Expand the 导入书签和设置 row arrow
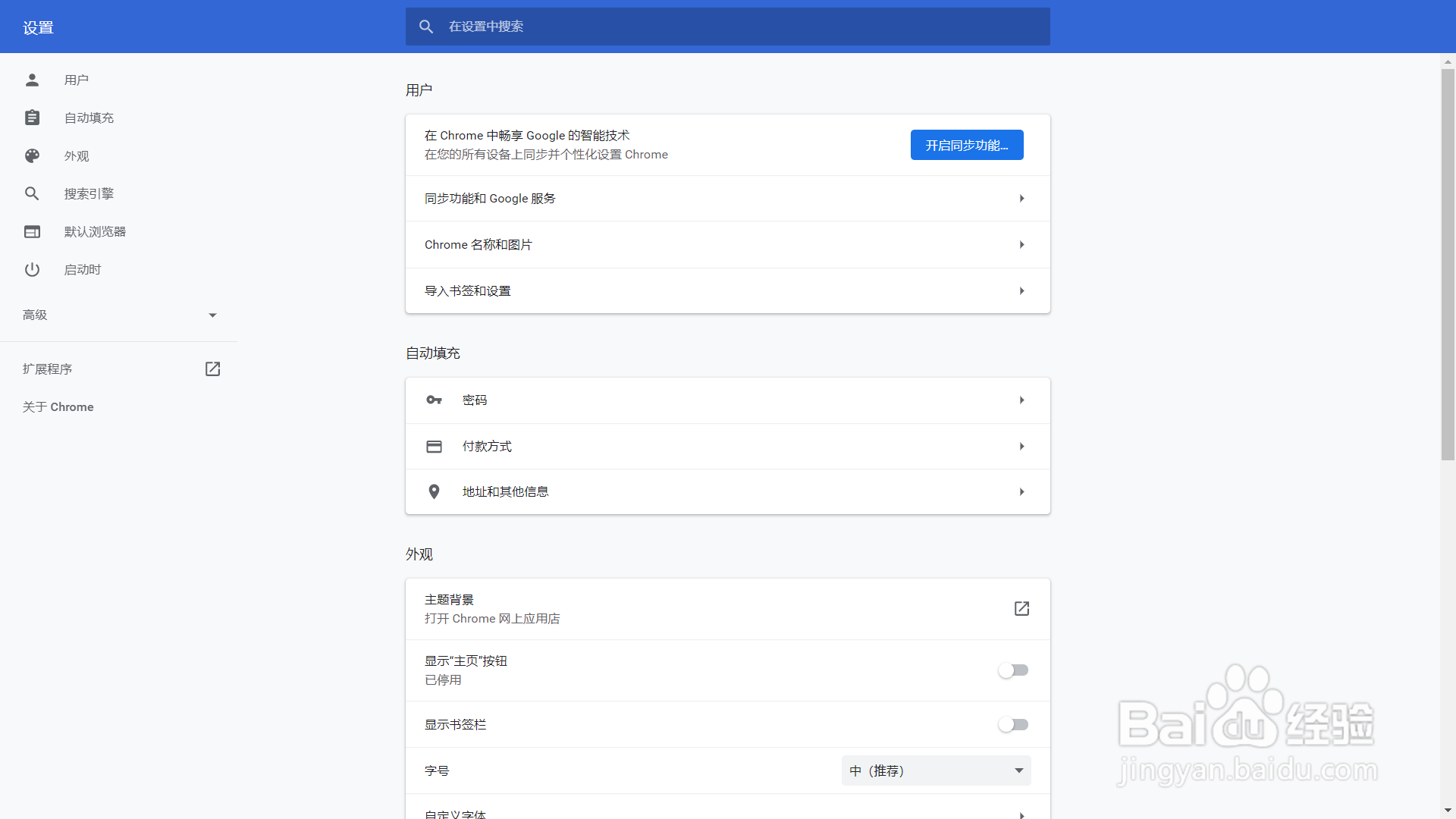The width and height of the screenshot is (1456, 819). pos(1021,291)
